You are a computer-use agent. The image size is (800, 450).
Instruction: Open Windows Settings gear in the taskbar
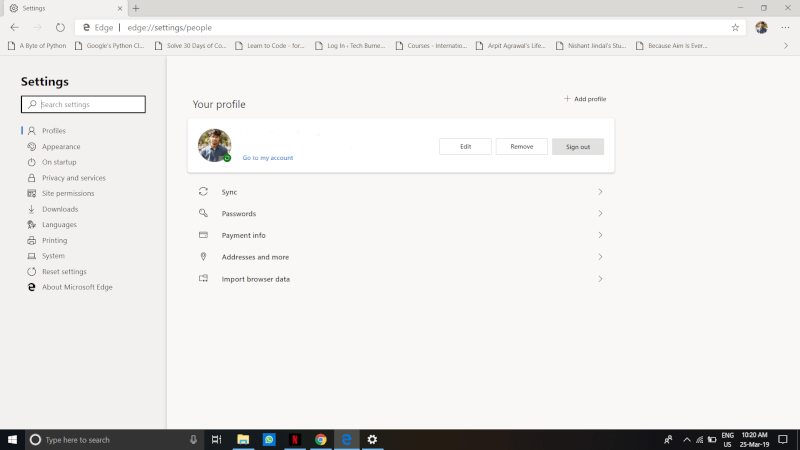click(x=372, y=439)
